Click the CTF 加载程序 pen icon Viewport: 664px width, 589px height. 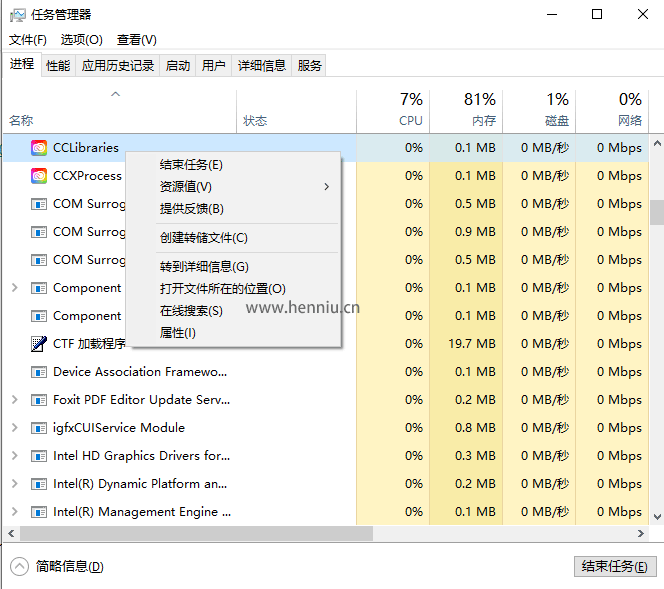[x=39, y=343]
